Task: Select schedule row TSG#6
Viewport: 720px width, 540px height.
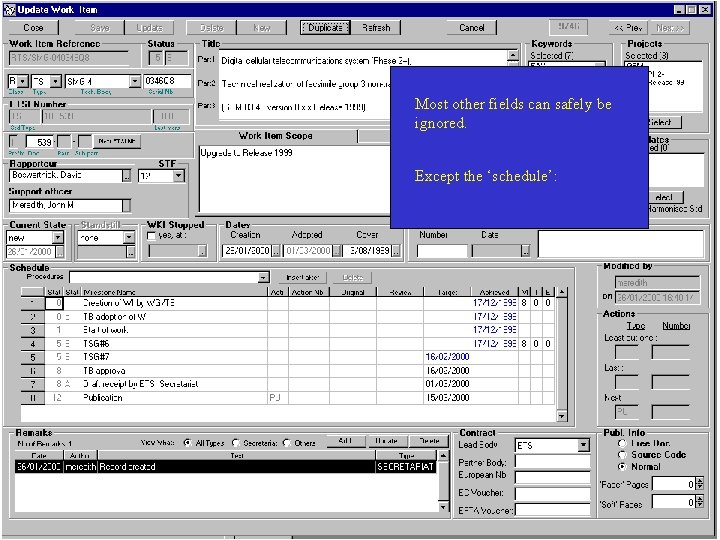Action: tap(287, 343)
